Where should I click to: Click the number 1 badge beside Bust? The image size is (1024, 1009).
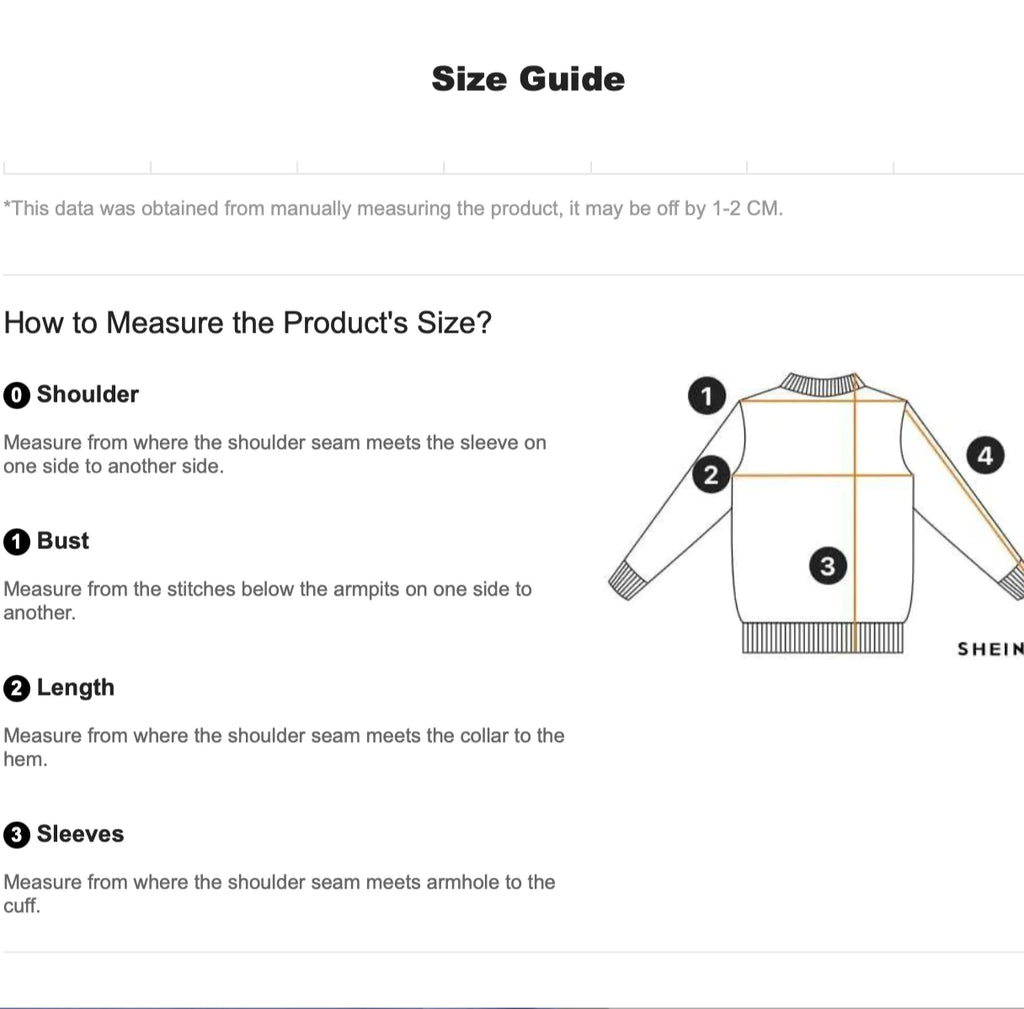[17, 542]
